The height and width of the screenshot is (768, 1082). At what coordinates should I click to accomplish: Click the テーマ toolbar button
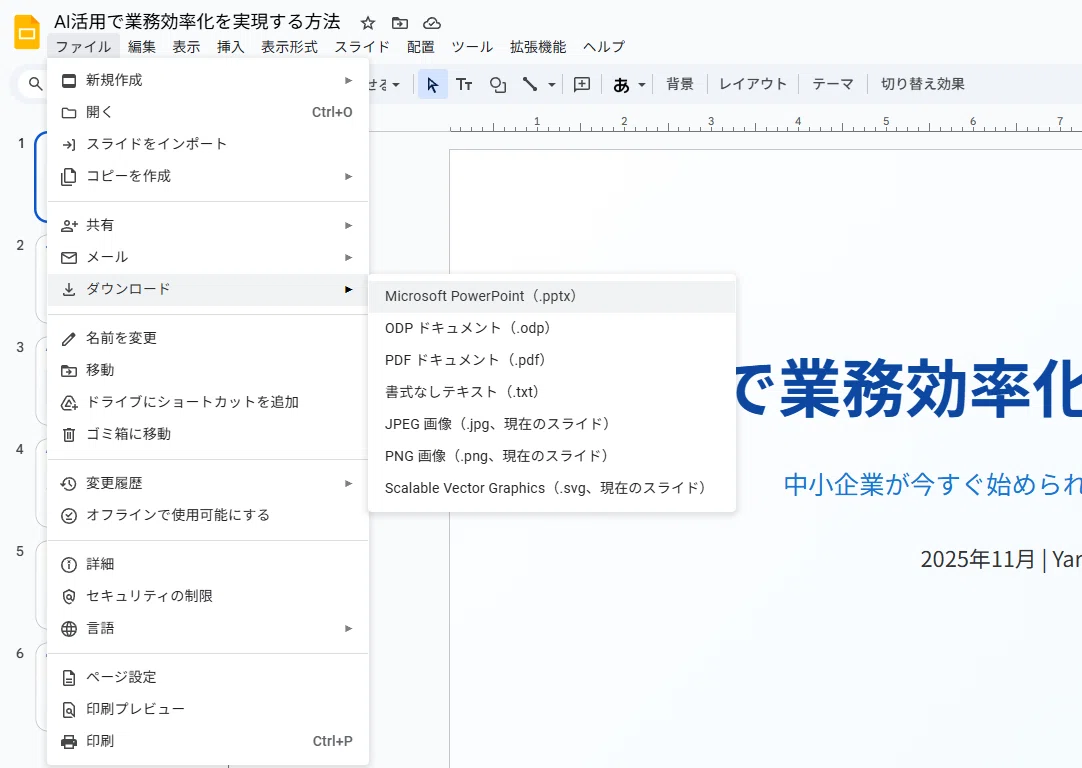click(x=833, y=84)
